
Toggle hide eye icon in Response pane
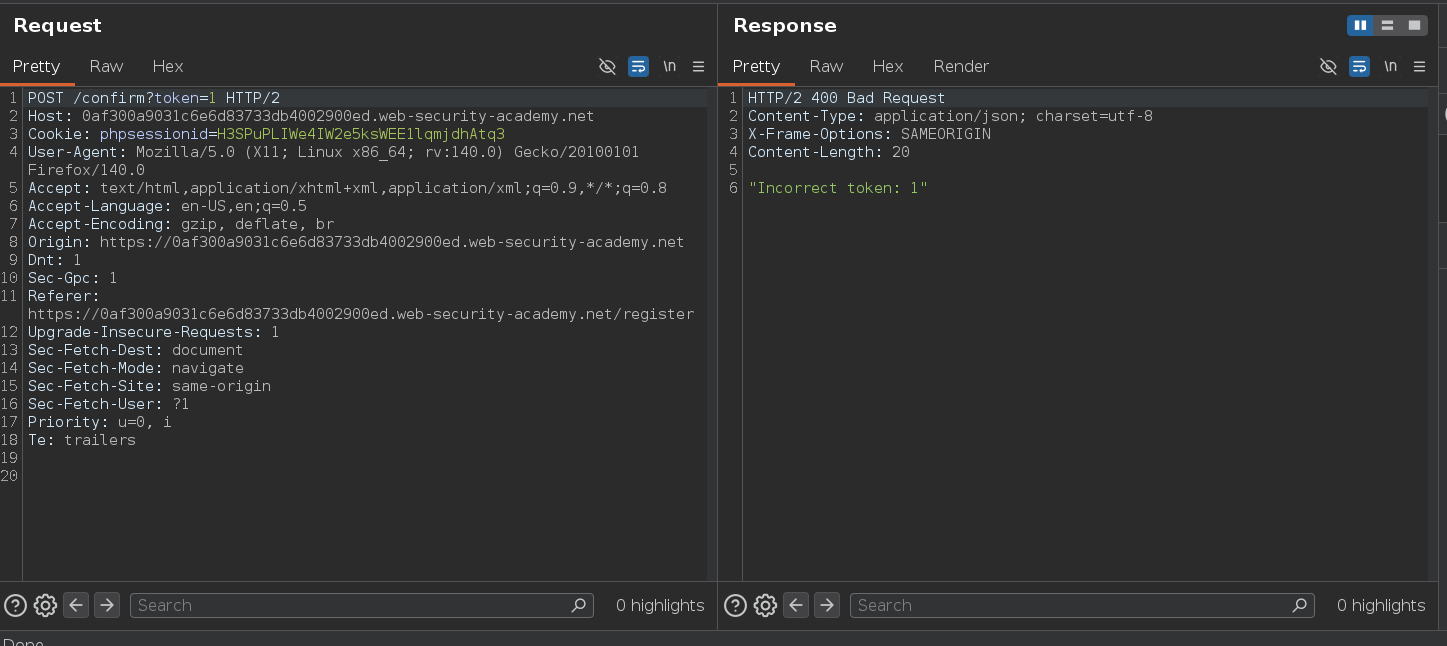pyautogui.click(x=1328, y=66)
